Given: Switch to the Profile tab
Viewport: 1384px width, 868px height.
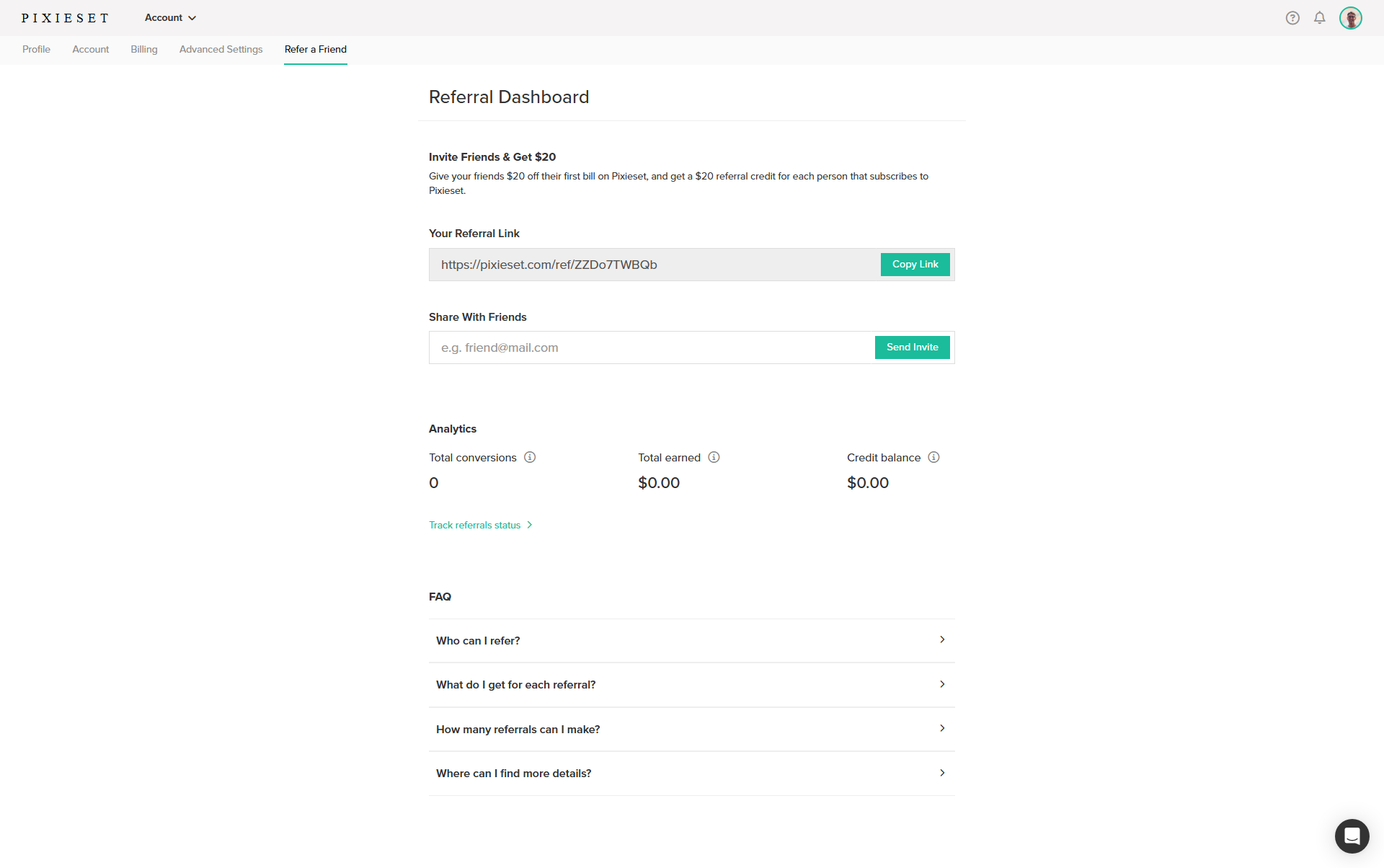Looking at the screenshot, I should [x=36, y=49].
